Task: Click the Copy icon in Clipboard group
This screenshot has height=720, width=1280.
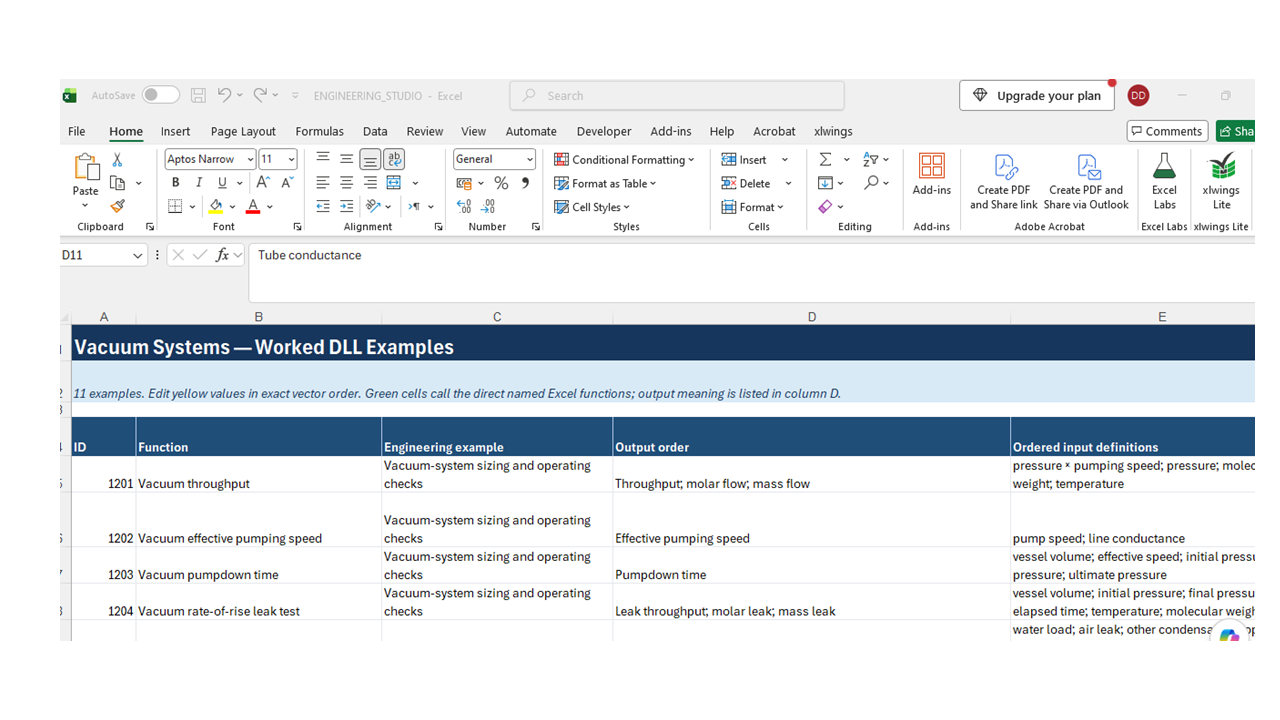Action: [117, 183]
